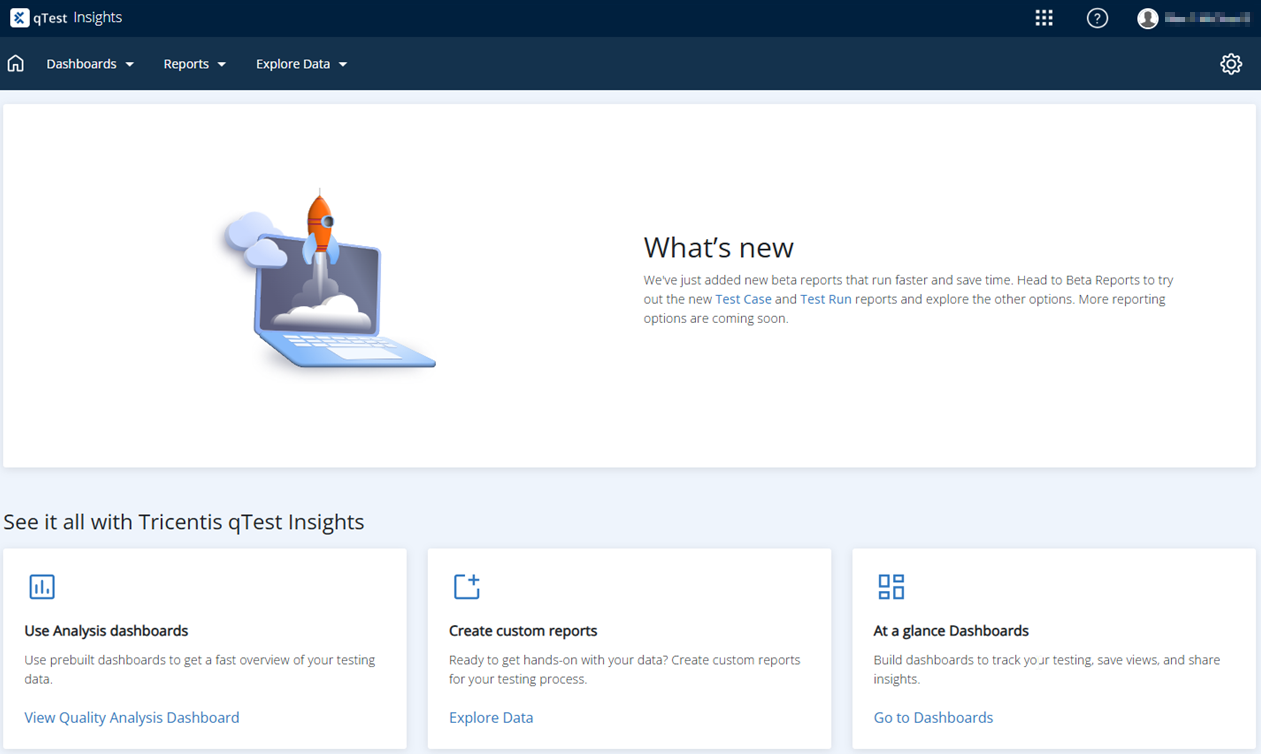Expand the Dashboards dropdown menu
The image size is (1261, 754).
(90, 64)
